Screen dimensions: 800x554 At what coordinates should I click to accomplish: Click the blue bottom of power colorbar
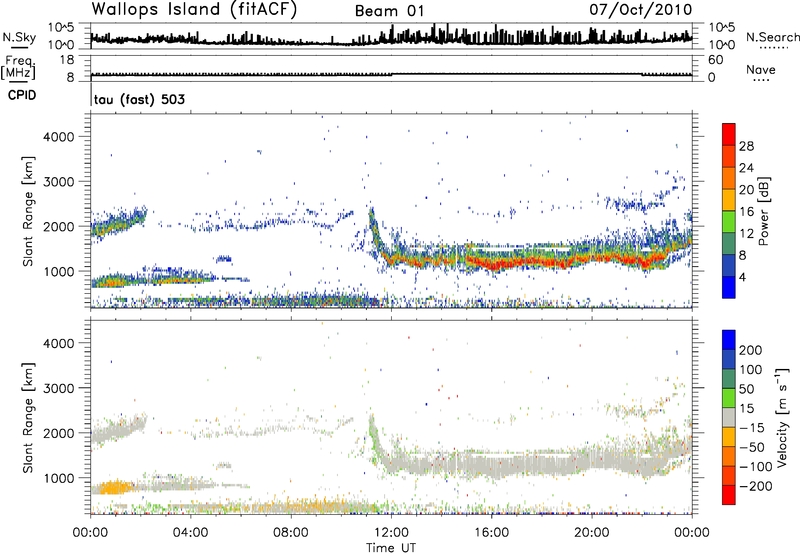click(729, 287)
